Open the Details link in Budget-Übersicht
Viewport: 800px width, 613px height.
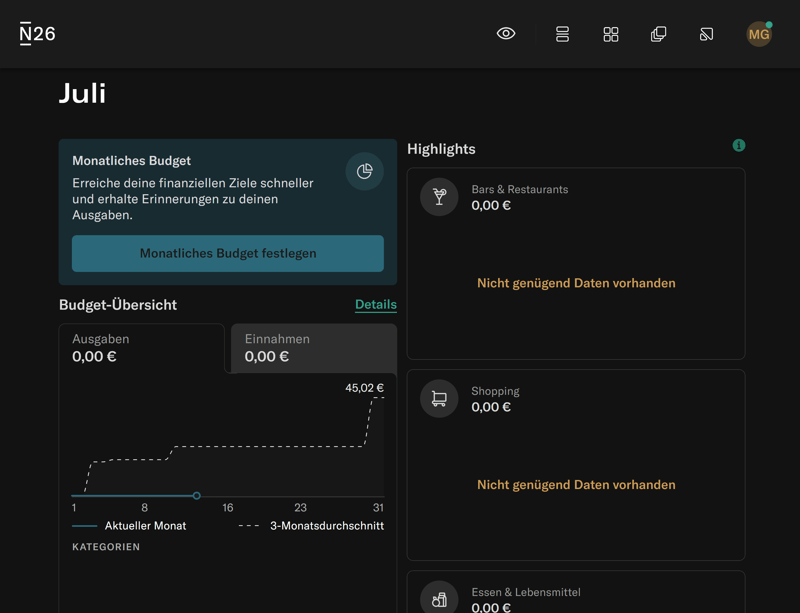(376, 305)
